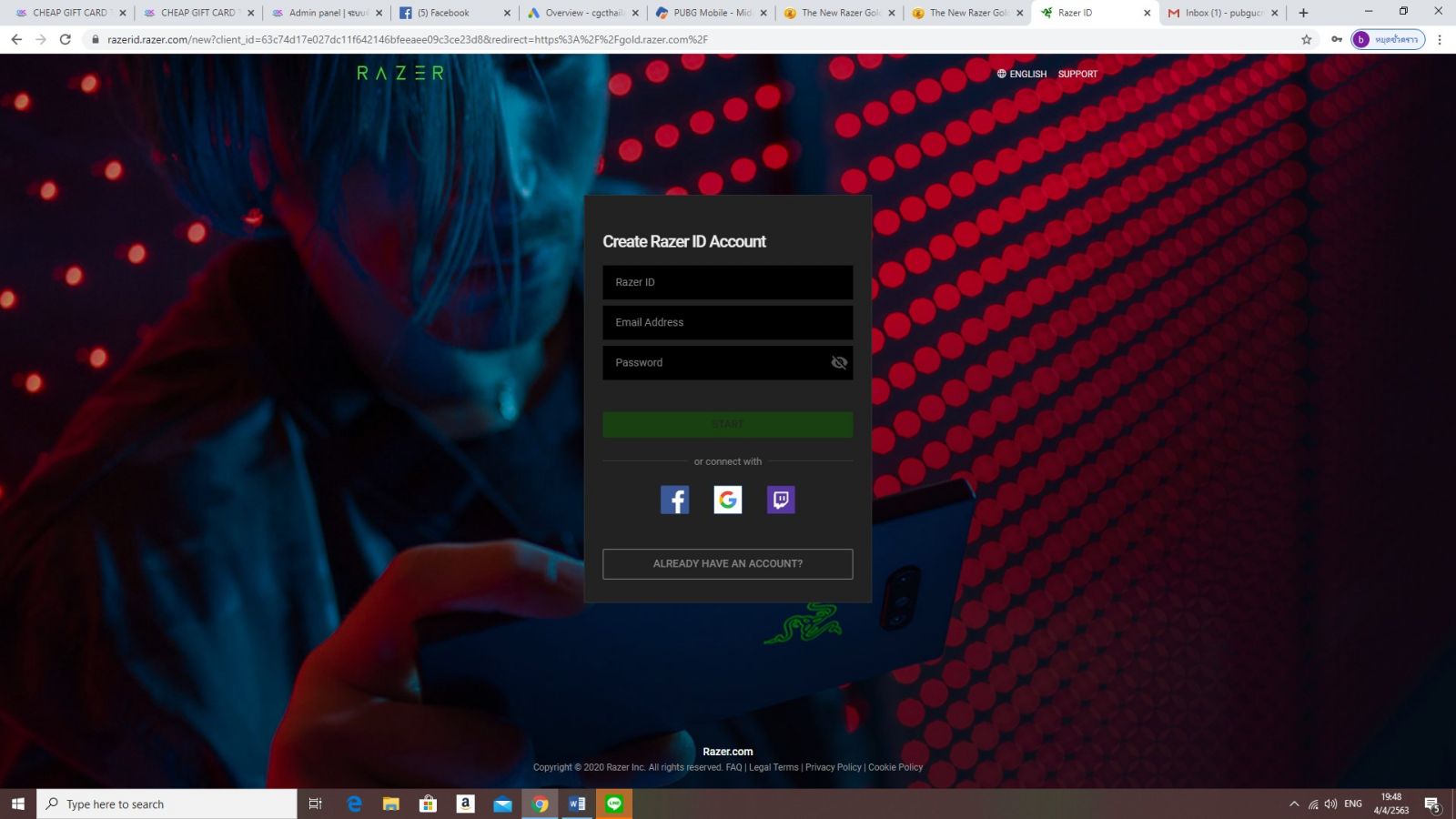Screen dimensions: 1456x819
Task: Click the taskbar search box
Action: coord(167,804)
